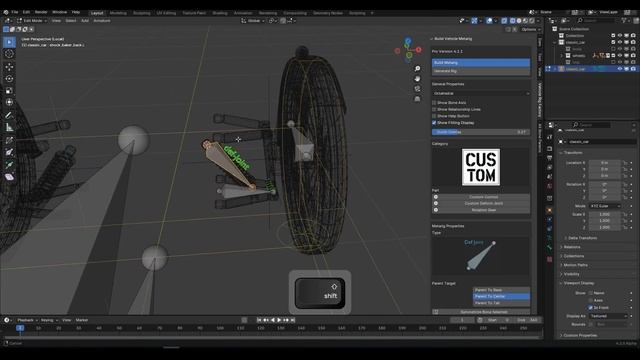The width and height of the screenshot is (640, 360).
Task: Click the Build Metarig button
Action: point(481,62)
